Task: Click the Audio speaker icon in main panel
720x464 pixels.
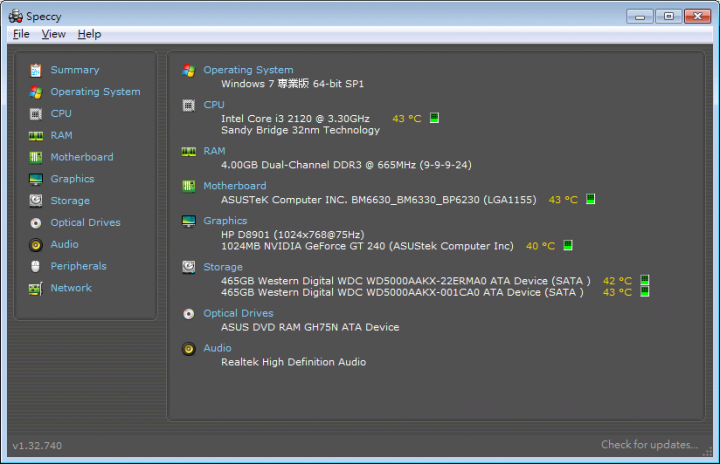Action: click(x=189, y=349)
